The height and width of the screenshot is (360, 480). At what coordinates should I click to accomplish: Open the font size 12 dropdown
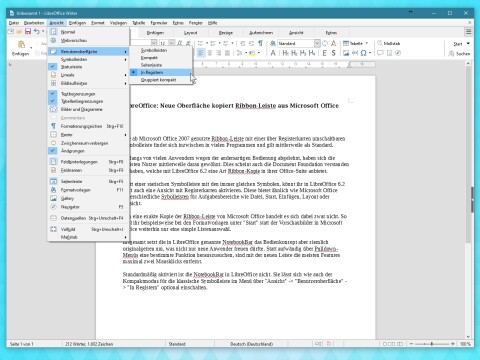point(171,43)
